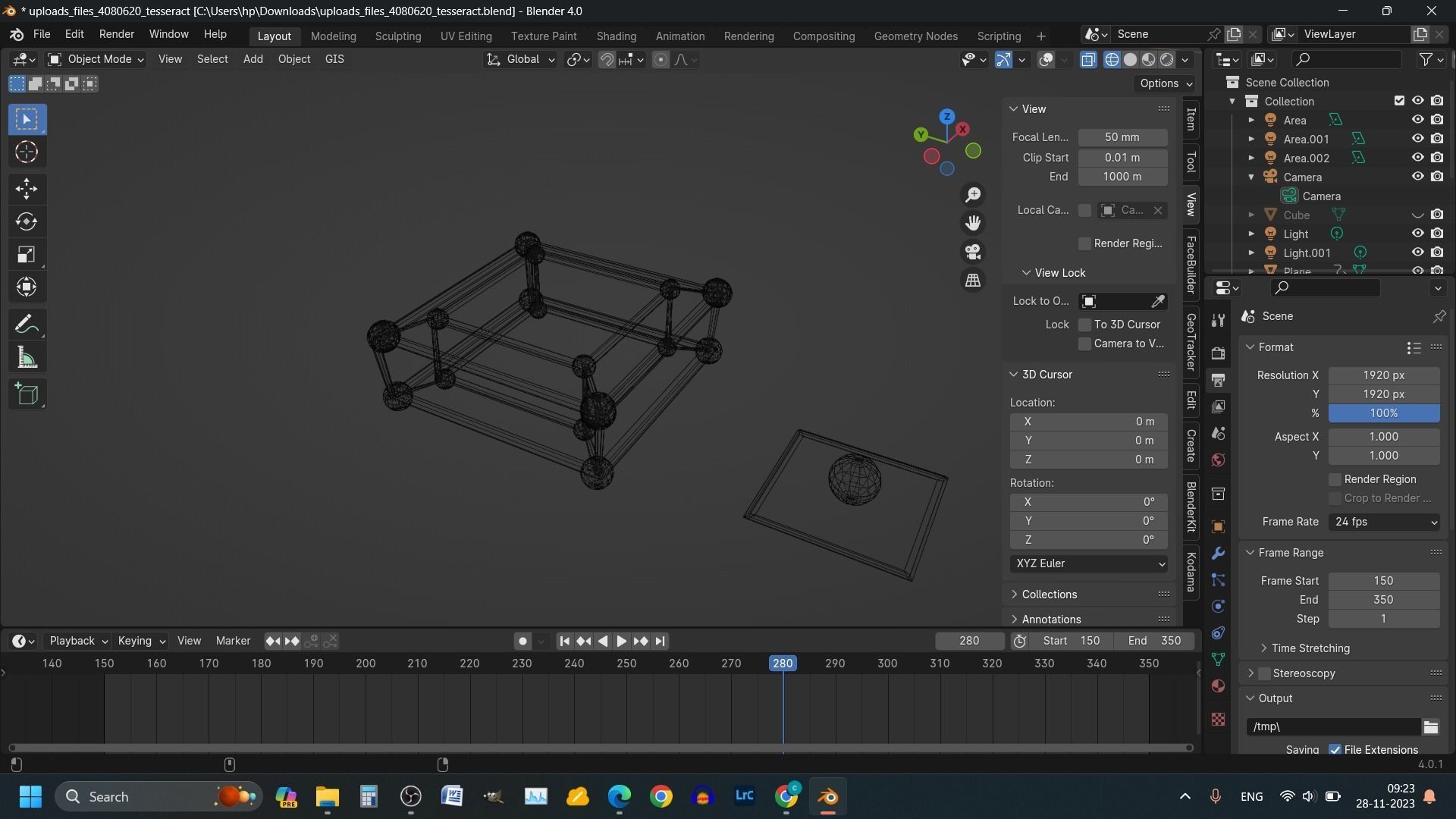Switch perspective/orthographic grid icon
Image resolution: width=1456 pixels, height=819 pixels.
click(x=973, y=281)
